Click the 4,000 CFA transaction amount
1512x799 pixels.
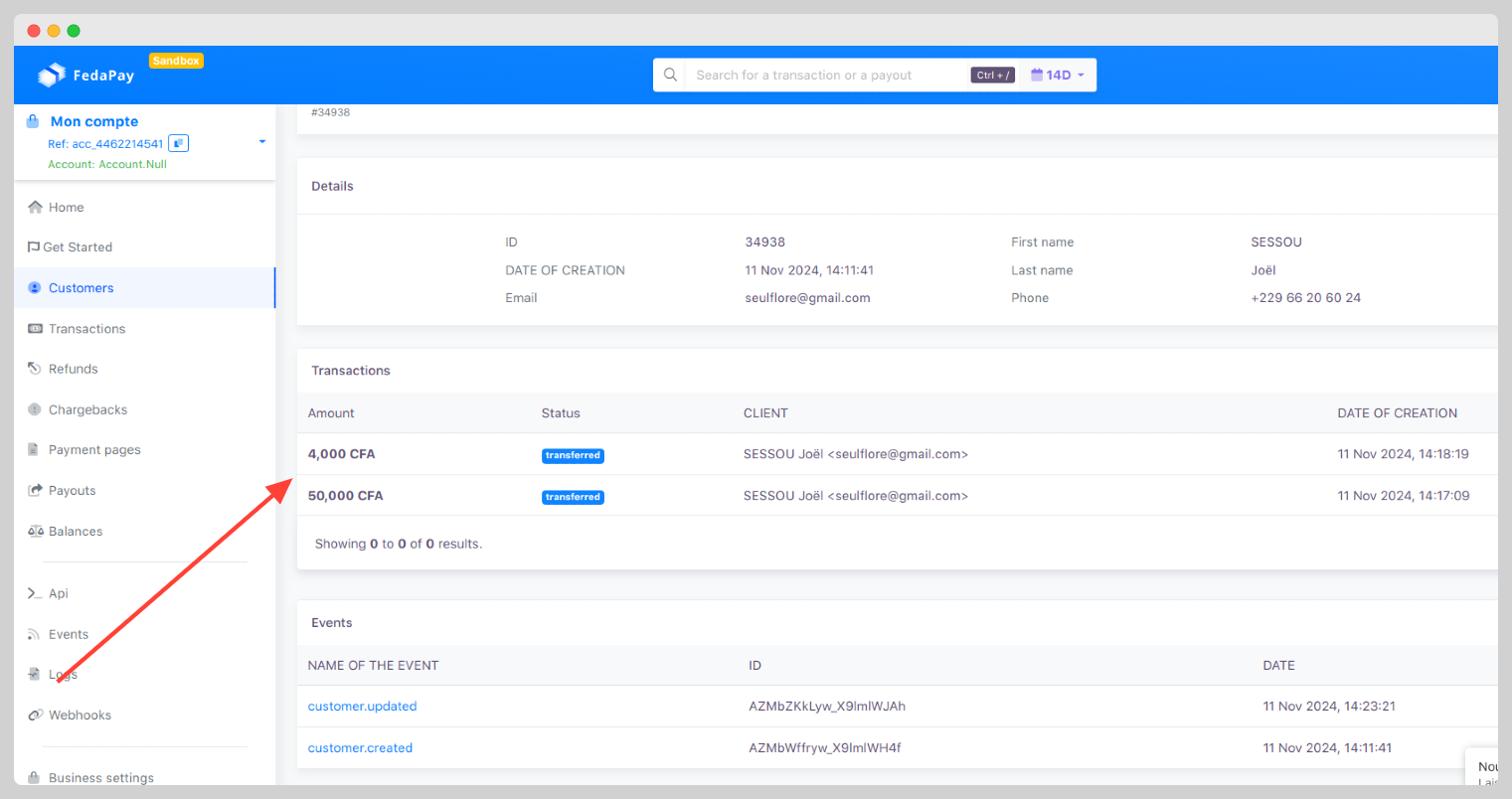tap(341, 454)
